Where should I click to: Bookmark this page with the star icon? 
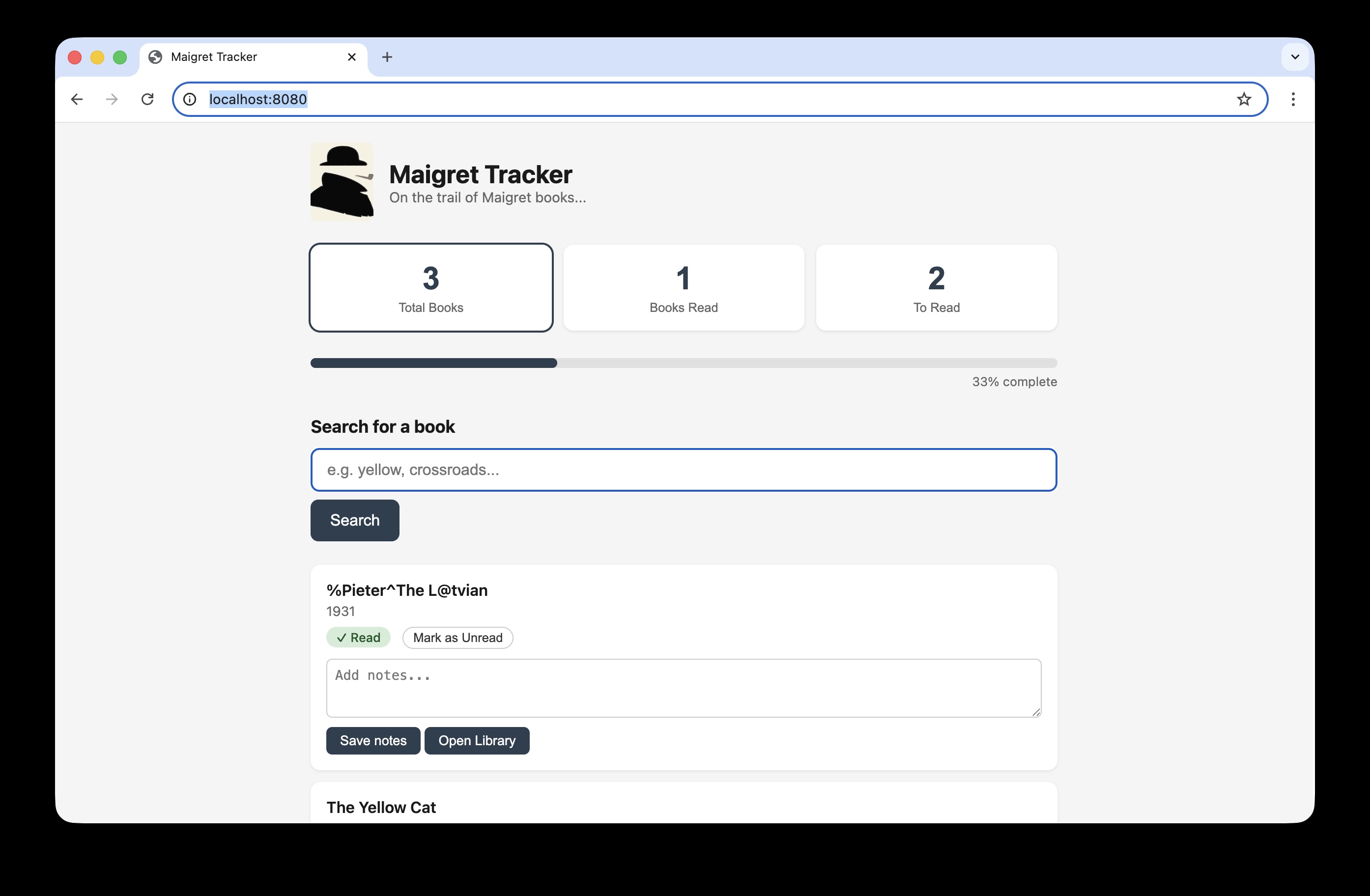point(1244,100)
